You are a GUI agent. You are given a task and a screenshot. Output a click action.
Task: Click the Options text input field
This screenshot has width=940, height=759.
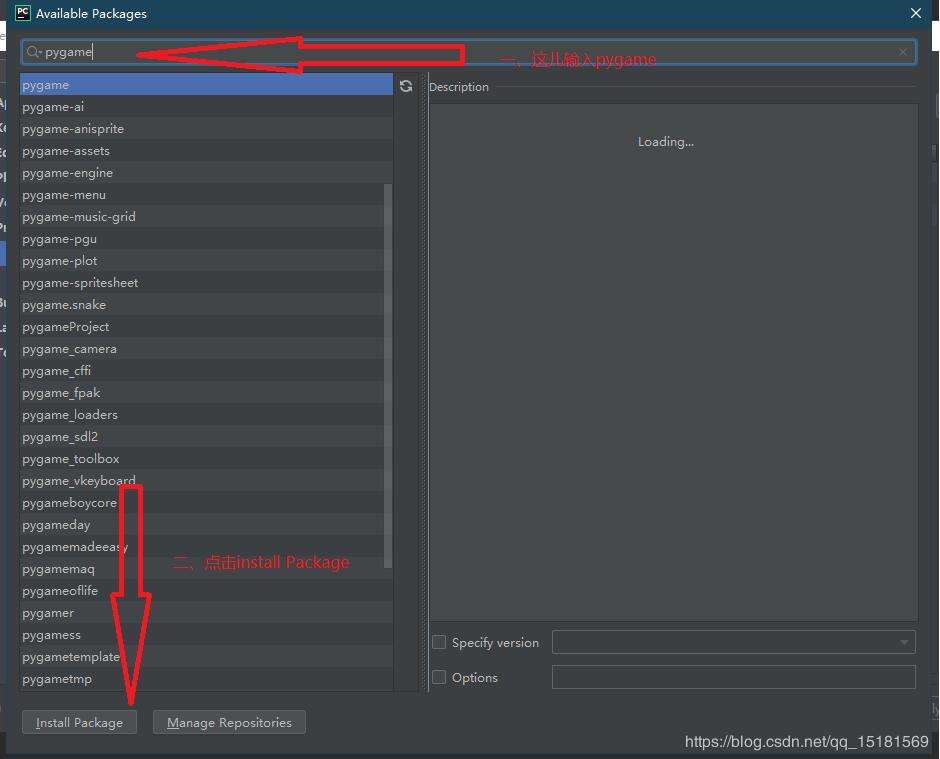coord(734,677)
